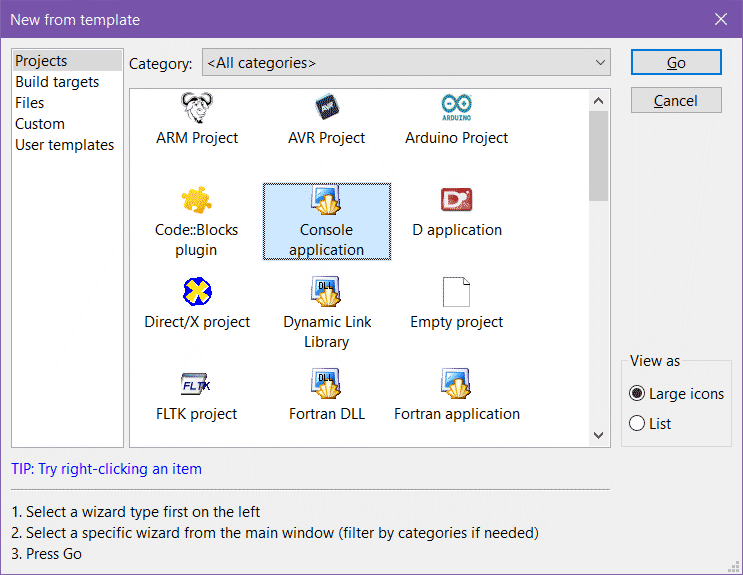This screenshot has height=575, width=743.
Task: Choose the Direct/X project icon
Action: click(197, 292)
